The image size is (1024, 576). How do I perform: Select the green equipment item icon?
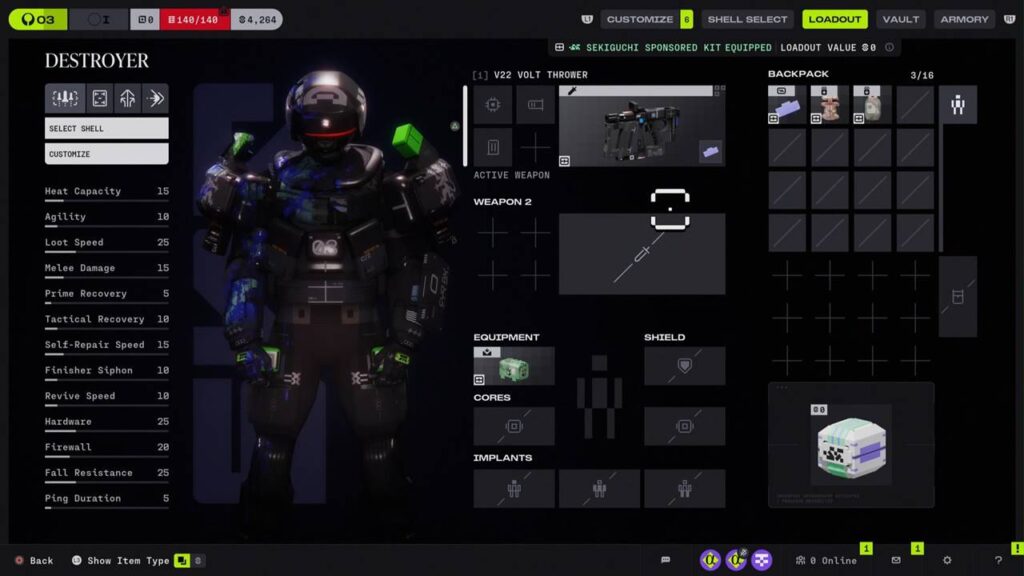tap(514, 367)
